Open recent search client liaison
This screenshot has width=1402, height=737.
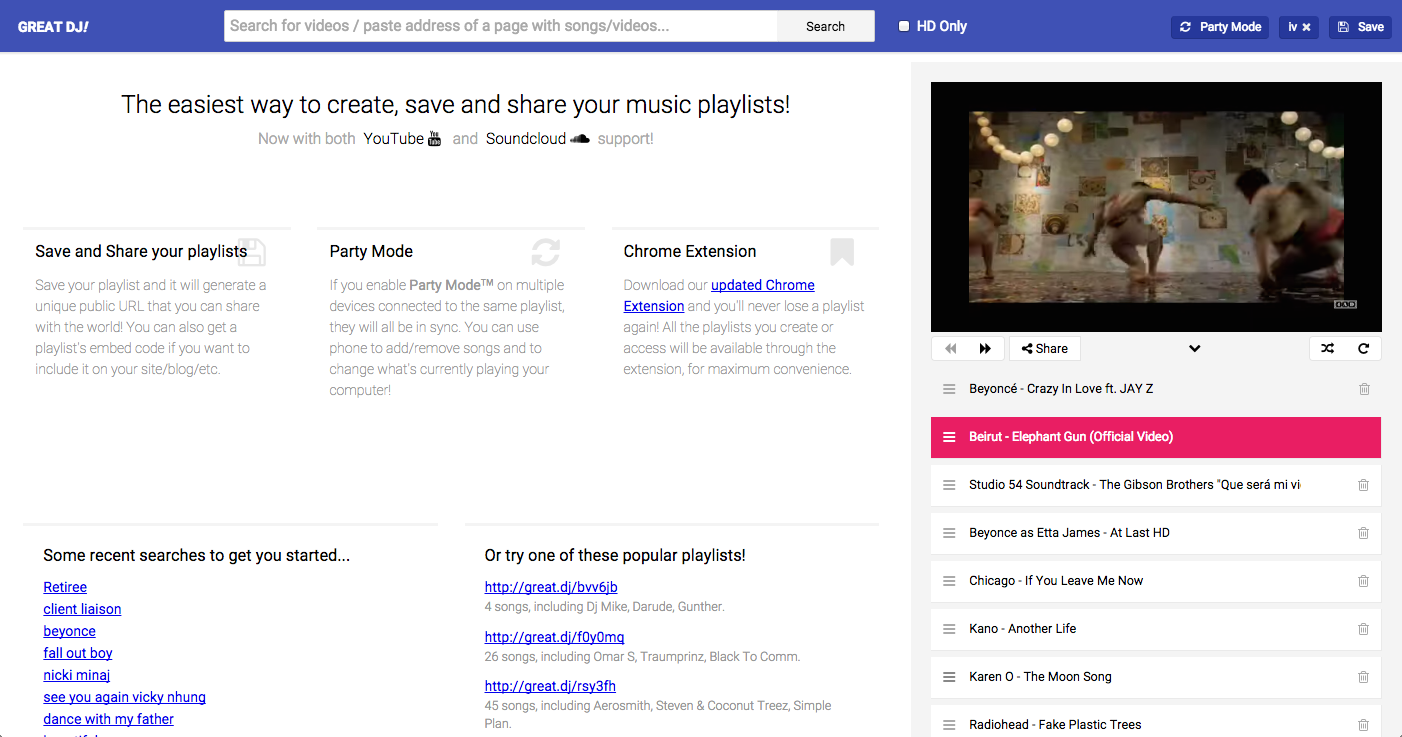pyautogui.click(x=82, y=609)
